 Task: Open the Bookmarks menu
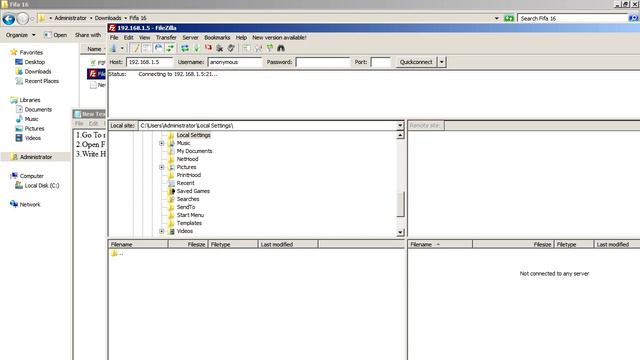(217, 37)
